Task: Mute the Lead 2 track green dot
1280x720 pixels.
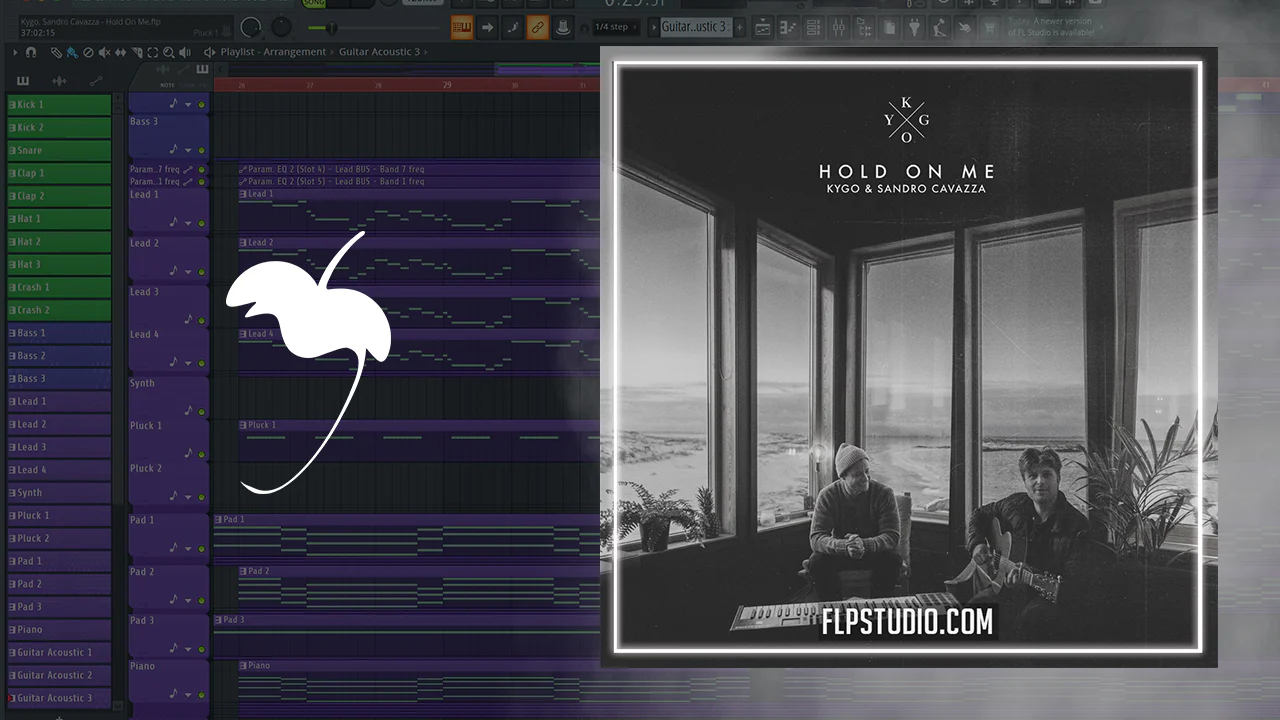Action: pyautogui.click(x=201, y=271)
